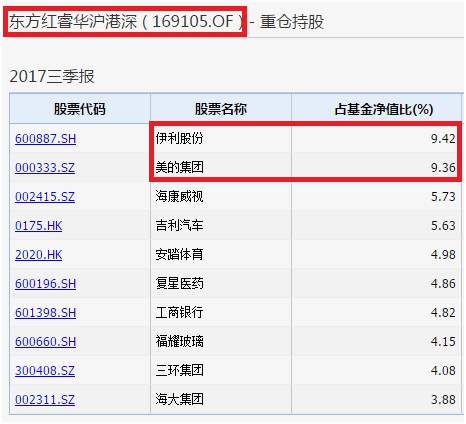This screenshot has width=466, height=424.
Task: Open the 002415.SZ stock code link
Action: pyautogui.click(x=45, y=196)
